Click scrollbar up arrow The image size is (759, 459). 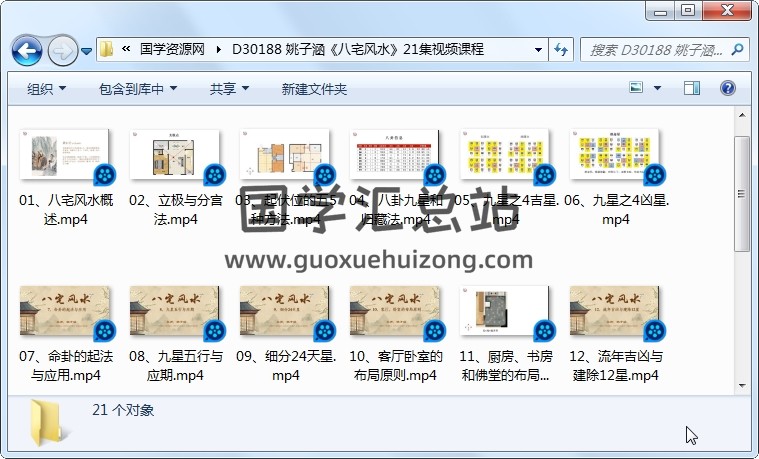742,115
